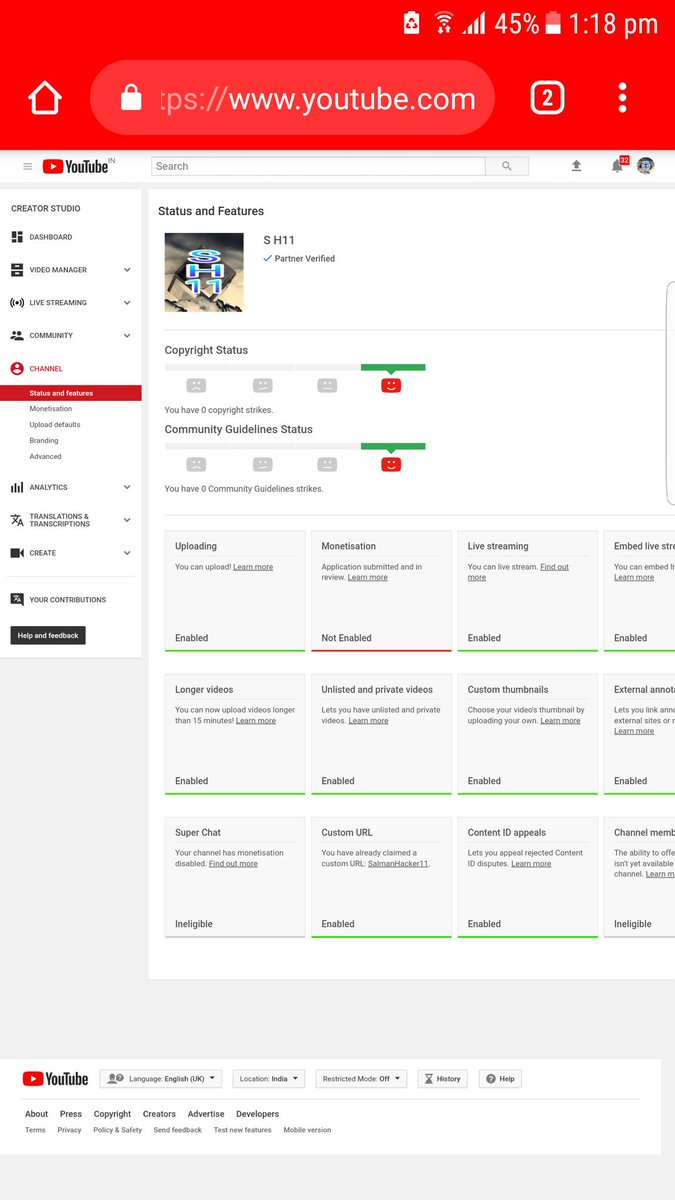675x1200 pixels.
Task: Click Learn more in Monetisation card
Action: pyautogui.click(x=368, y=577)
